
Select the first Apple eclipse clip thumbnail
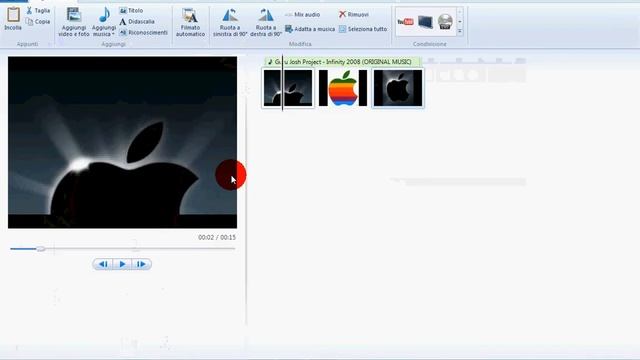(288, 88)
